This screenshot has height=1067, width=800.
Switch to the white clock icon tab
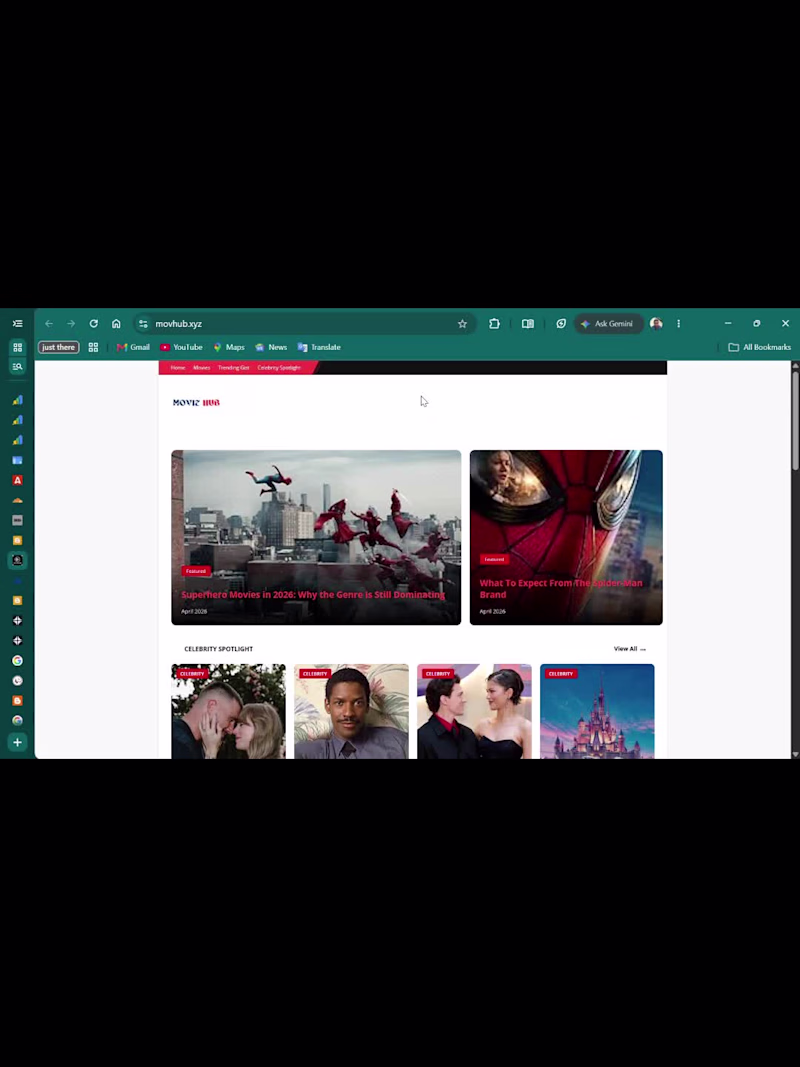pyautogui.click(x=18, y=680)
